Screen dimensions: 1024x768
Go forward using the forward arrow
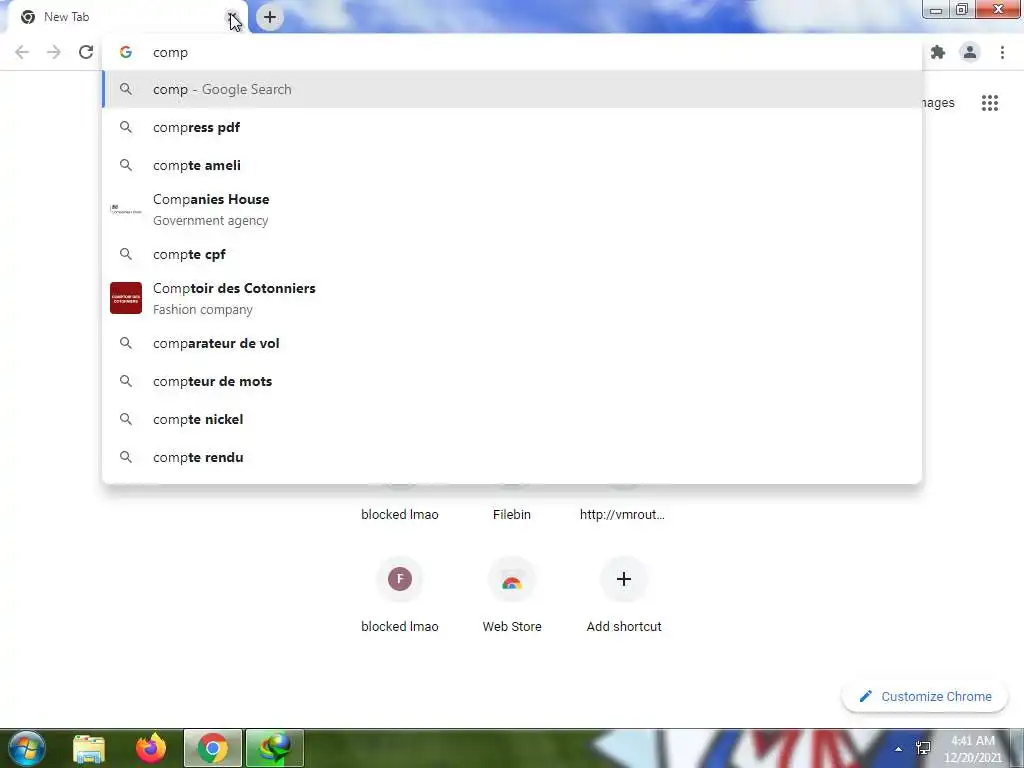point(54,52)
